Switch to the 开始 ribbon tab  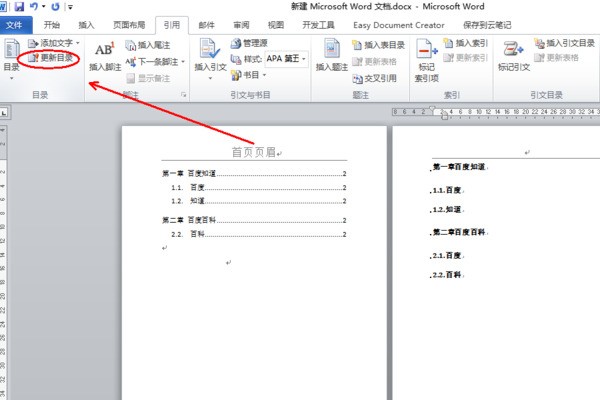coord(51,25)
